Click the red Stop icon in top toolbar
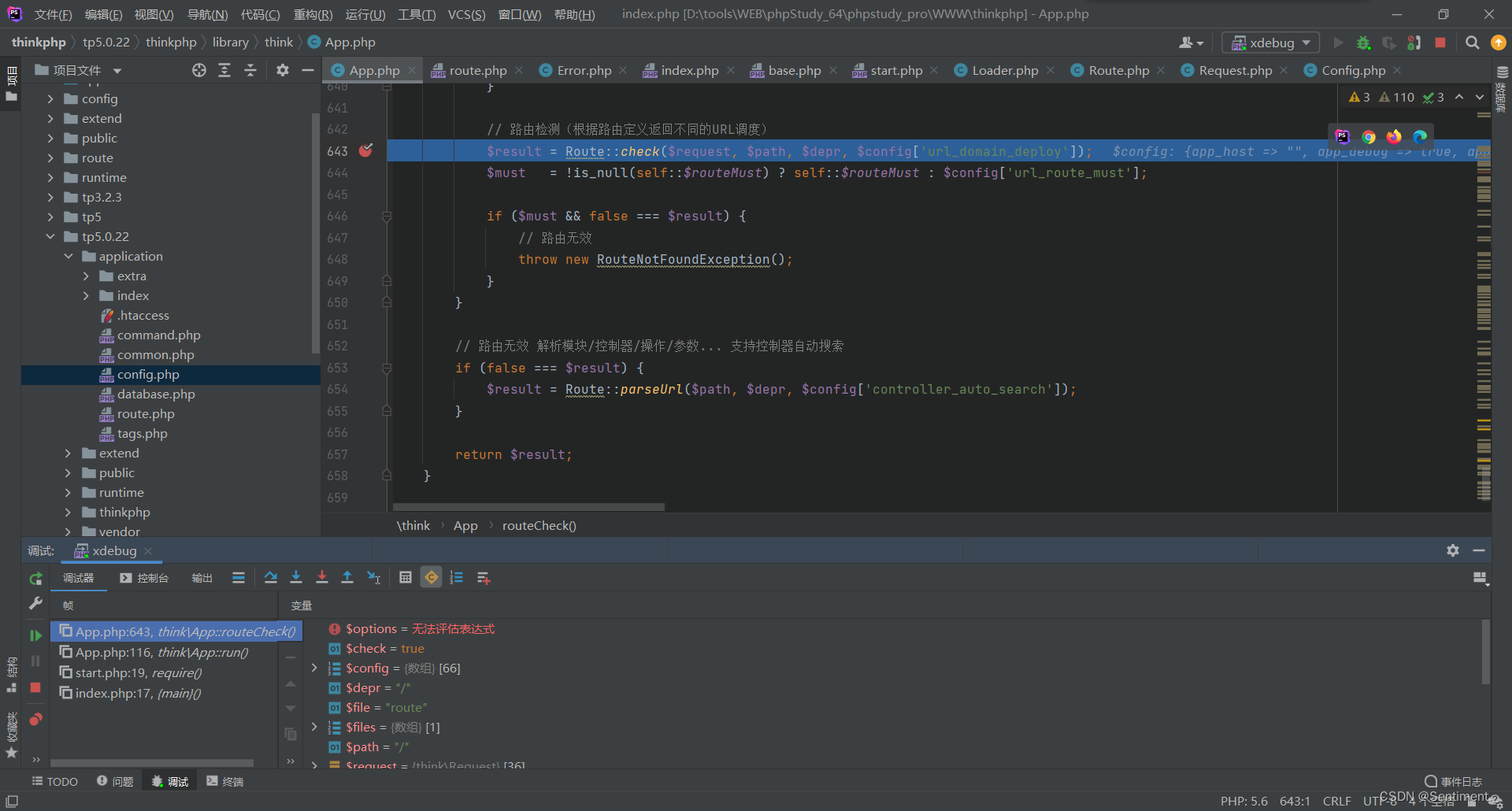 pyautogui.click(x=1440, y=43)
